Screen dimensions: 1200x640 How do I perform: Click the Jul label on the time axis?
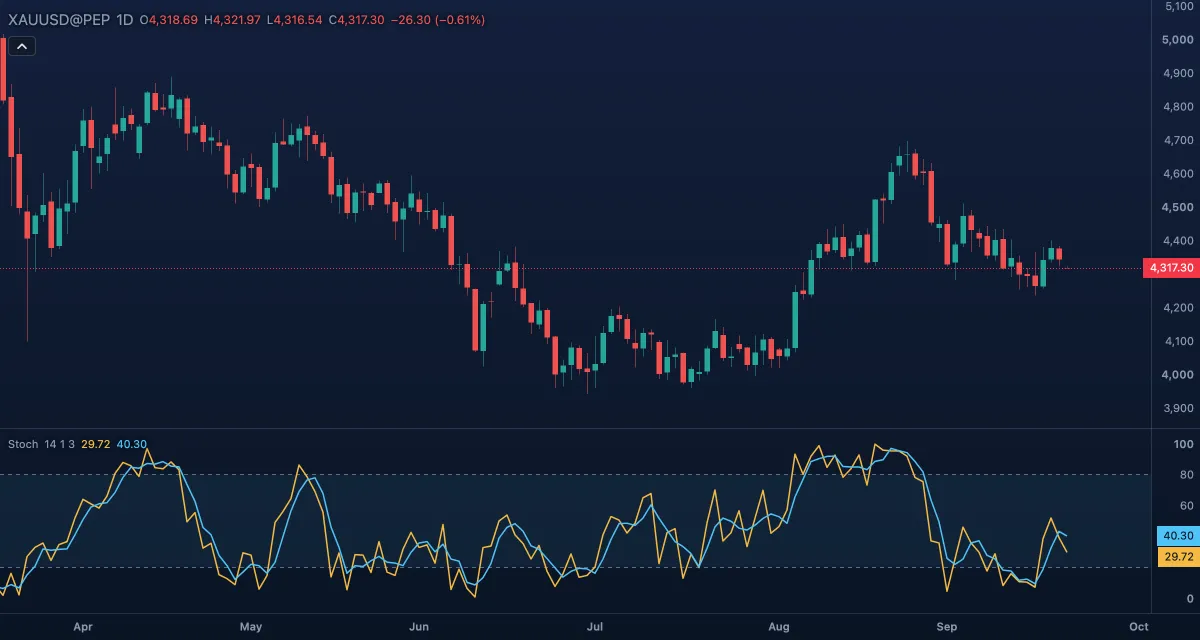(594, 627)
